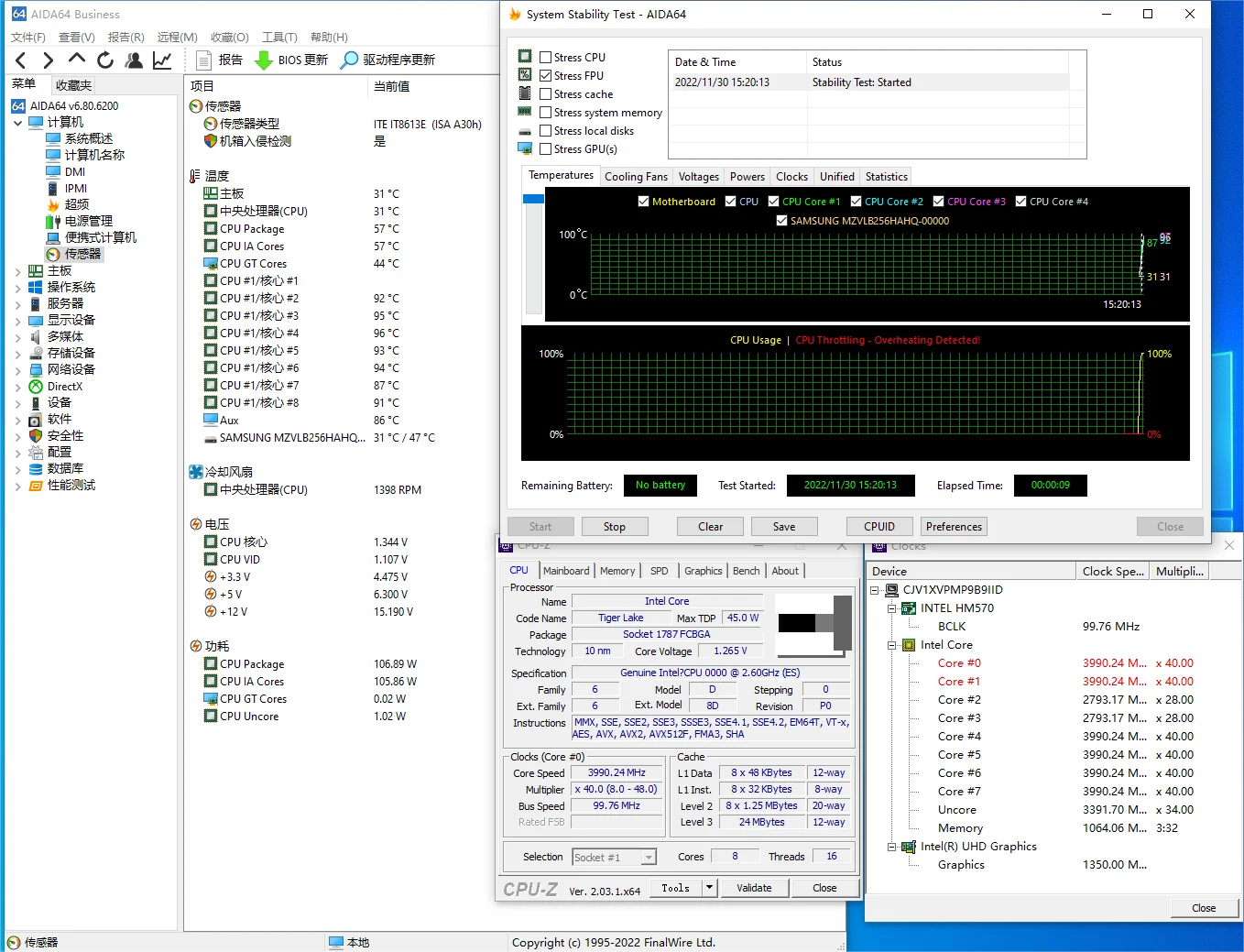Open Bench tab in CPU-Z
The image size is (1244, 952).
pyautogui.click(x=747, y=571)
